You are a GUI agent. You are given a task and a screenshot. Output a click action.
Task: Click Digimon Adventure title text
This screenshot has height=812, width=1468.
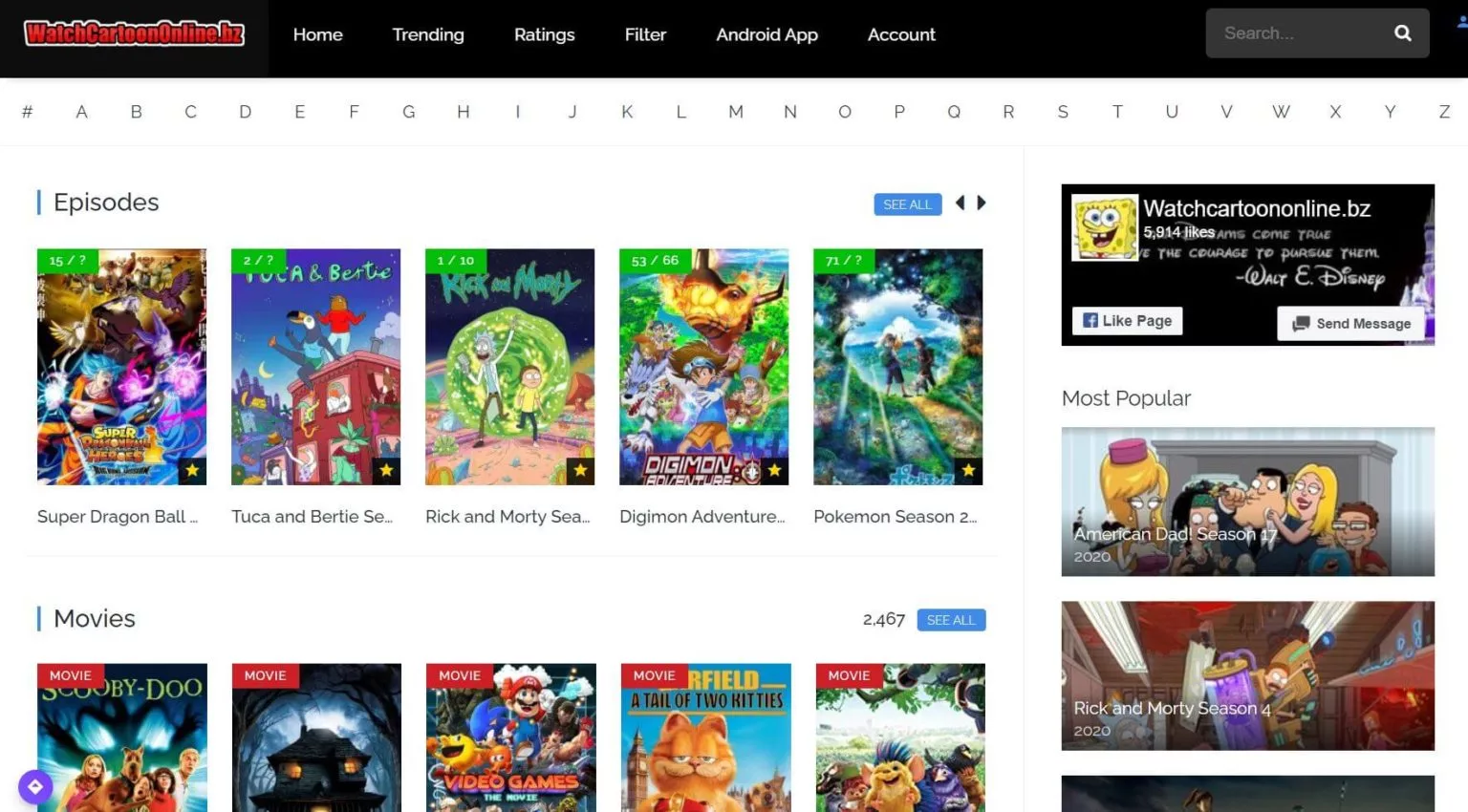tap(702, 517)
